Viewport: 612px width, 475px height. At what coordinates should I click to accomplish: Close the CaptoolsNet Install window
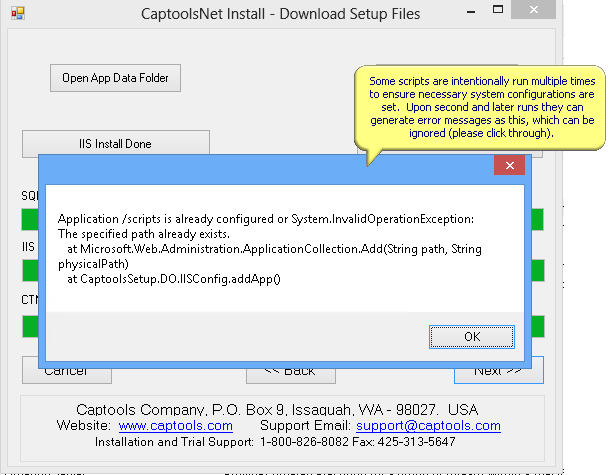tap(534, 9)
